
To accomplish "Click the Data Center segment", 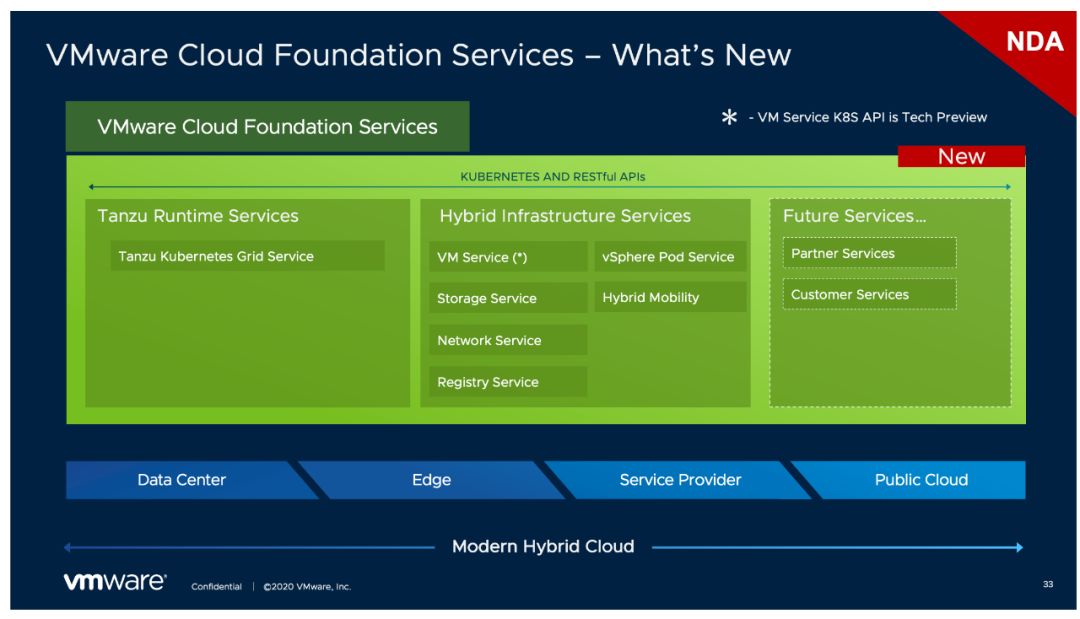I will 191,480.
